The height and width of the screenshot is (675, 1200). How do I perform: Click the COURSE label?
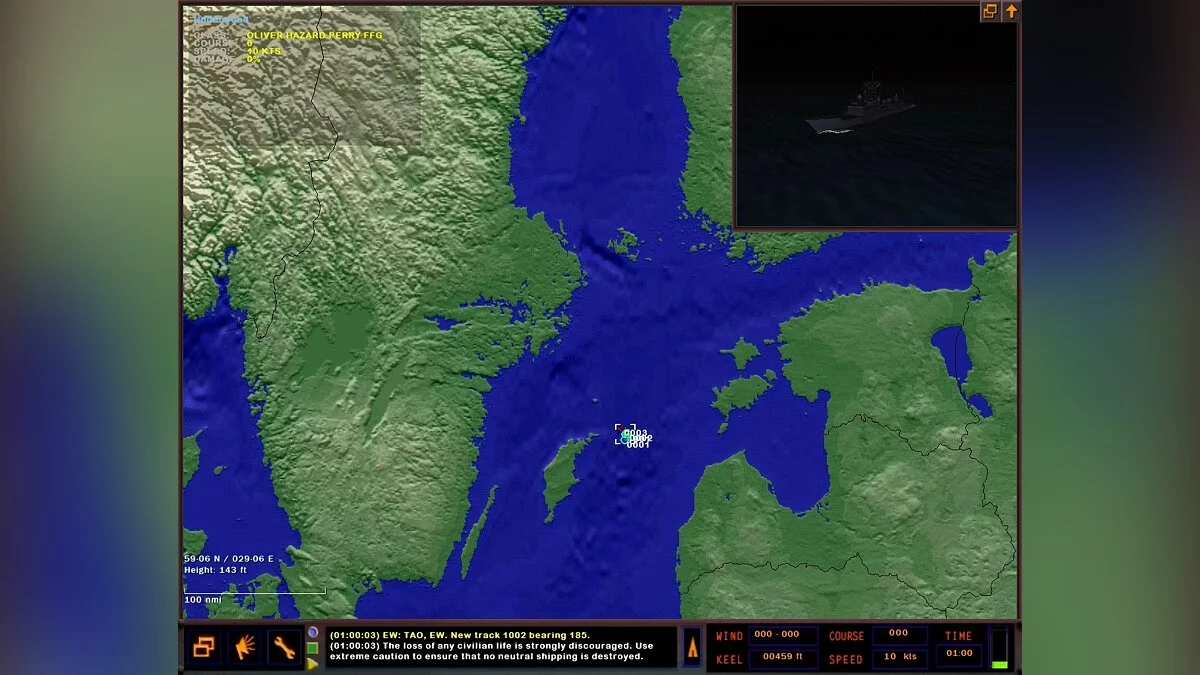point(846,636)
